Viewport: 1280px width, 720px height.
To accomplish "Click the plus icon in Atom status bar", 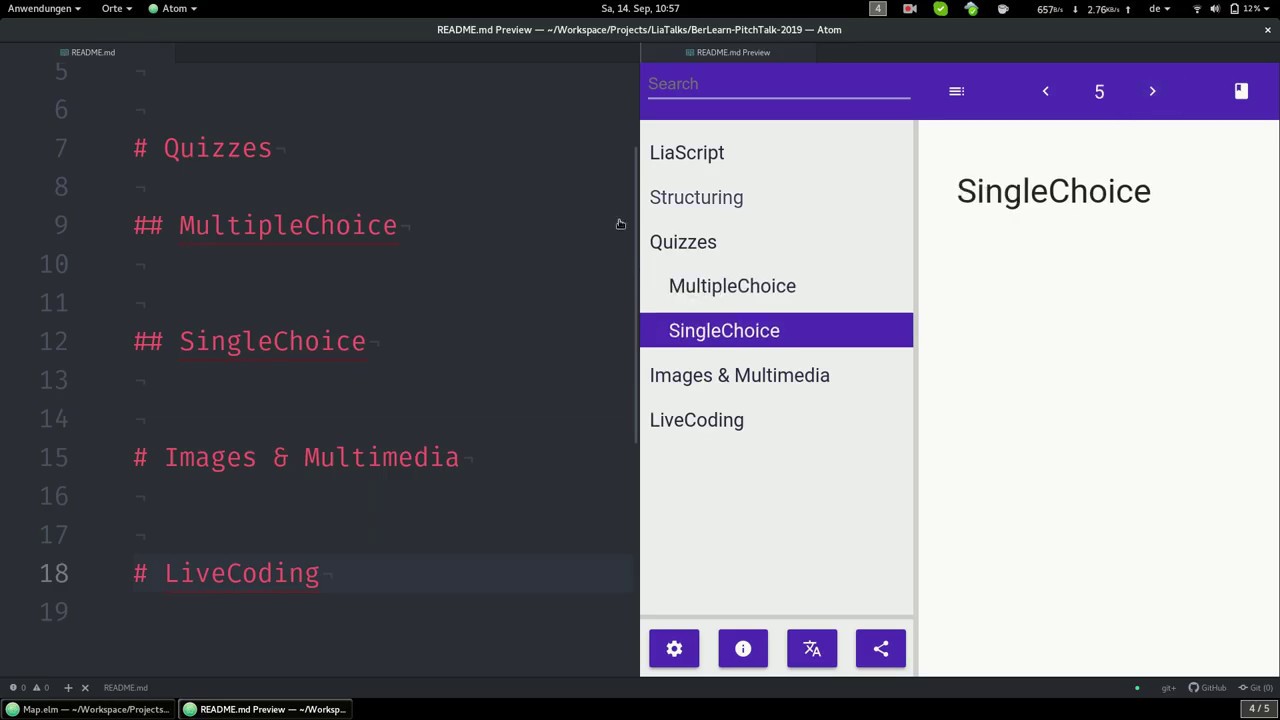I will point(68,688).
